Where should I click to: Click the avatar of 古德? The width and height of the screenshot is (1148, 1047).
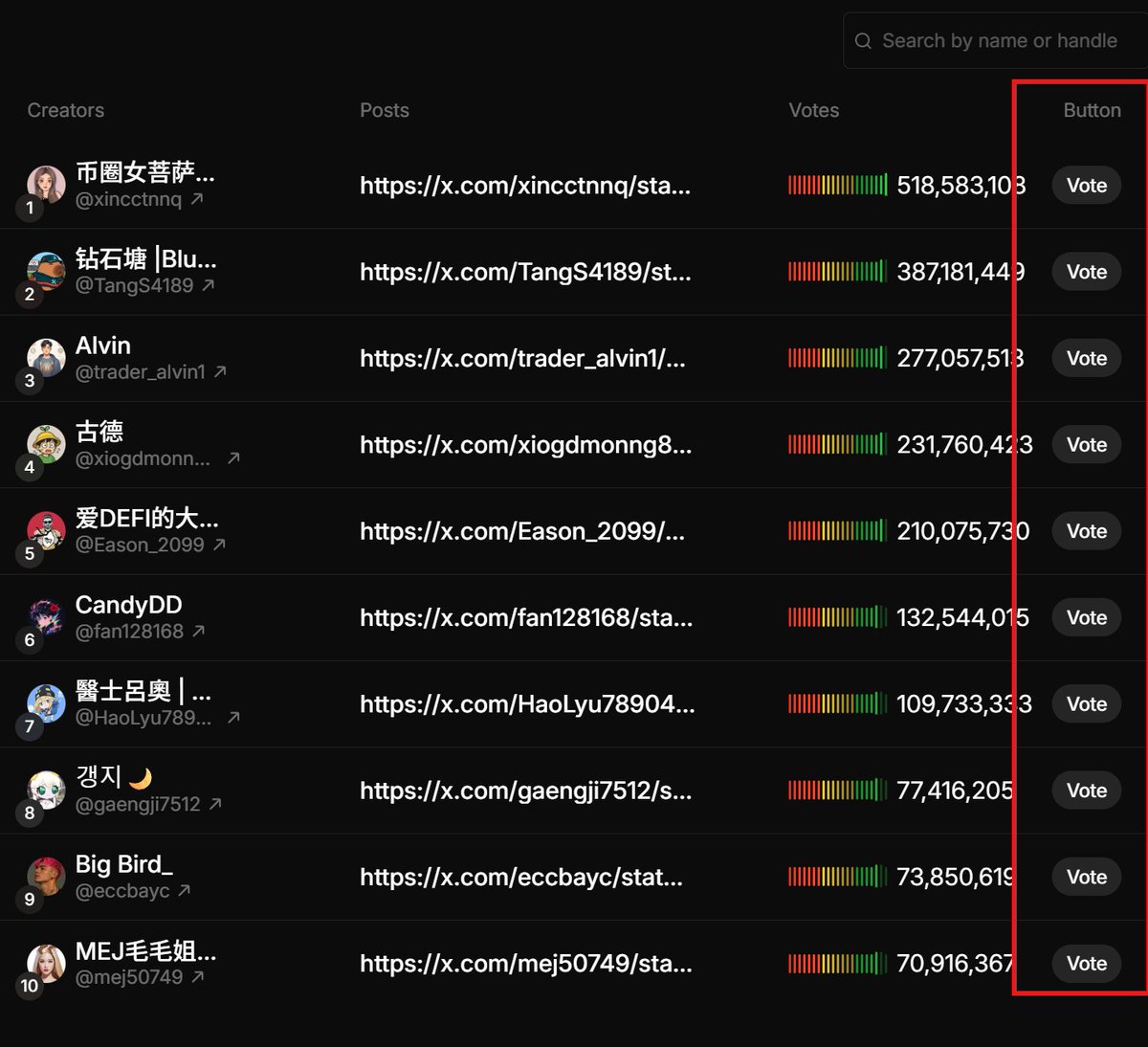pyautogui.click(x=46, y=444)
